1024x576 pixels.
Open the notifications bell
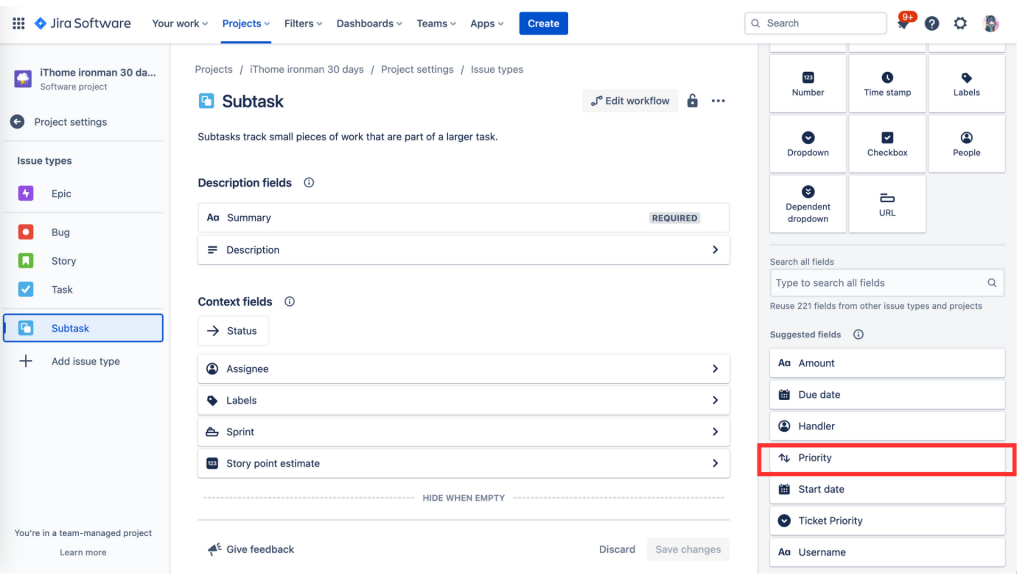(903, 24)
